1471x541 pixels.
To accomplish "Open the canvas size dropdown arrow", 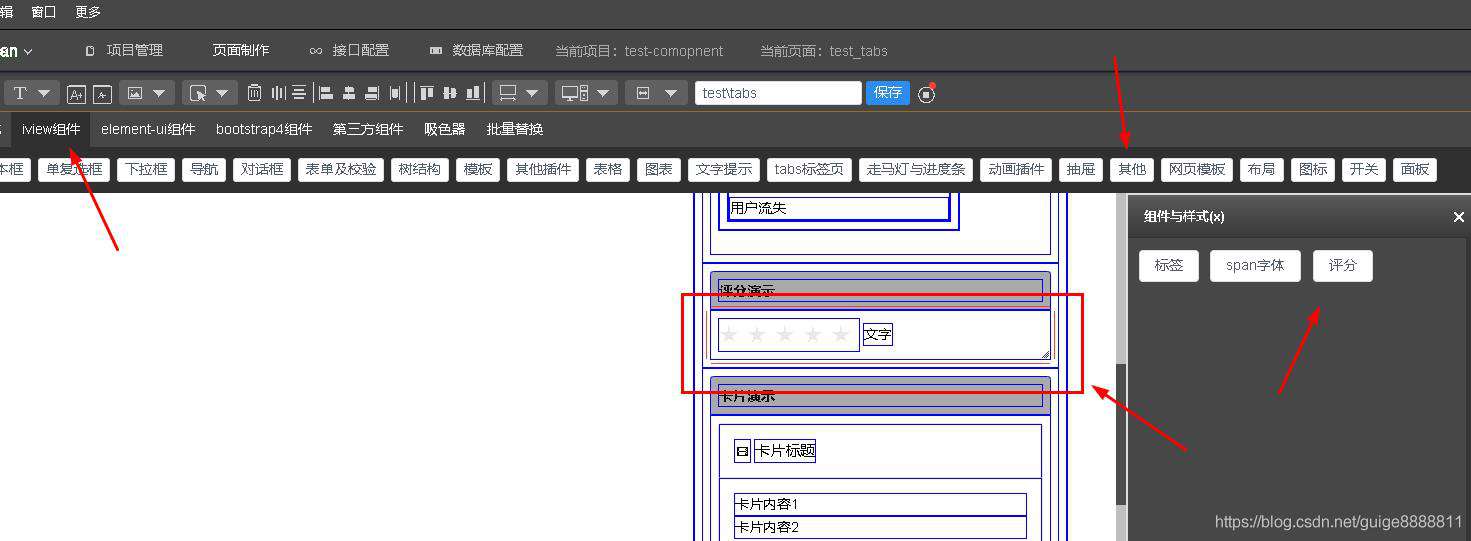I will tap(532, 93).
